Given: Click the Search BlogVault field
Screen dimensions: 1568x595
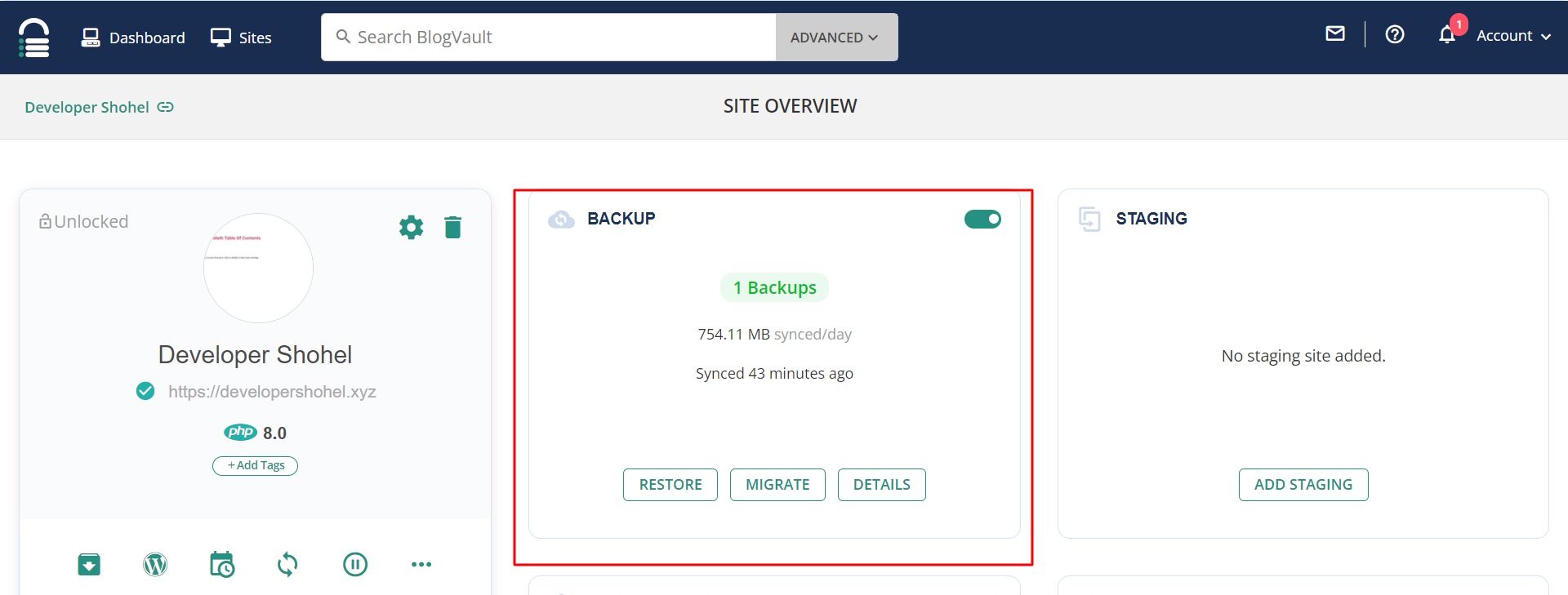Looking at the screenshot, I should 548,37.
